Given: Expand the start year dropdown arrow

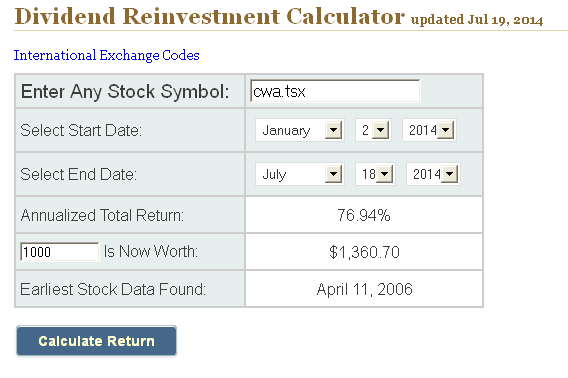Looking at the screenshot, I should (446, 130).
